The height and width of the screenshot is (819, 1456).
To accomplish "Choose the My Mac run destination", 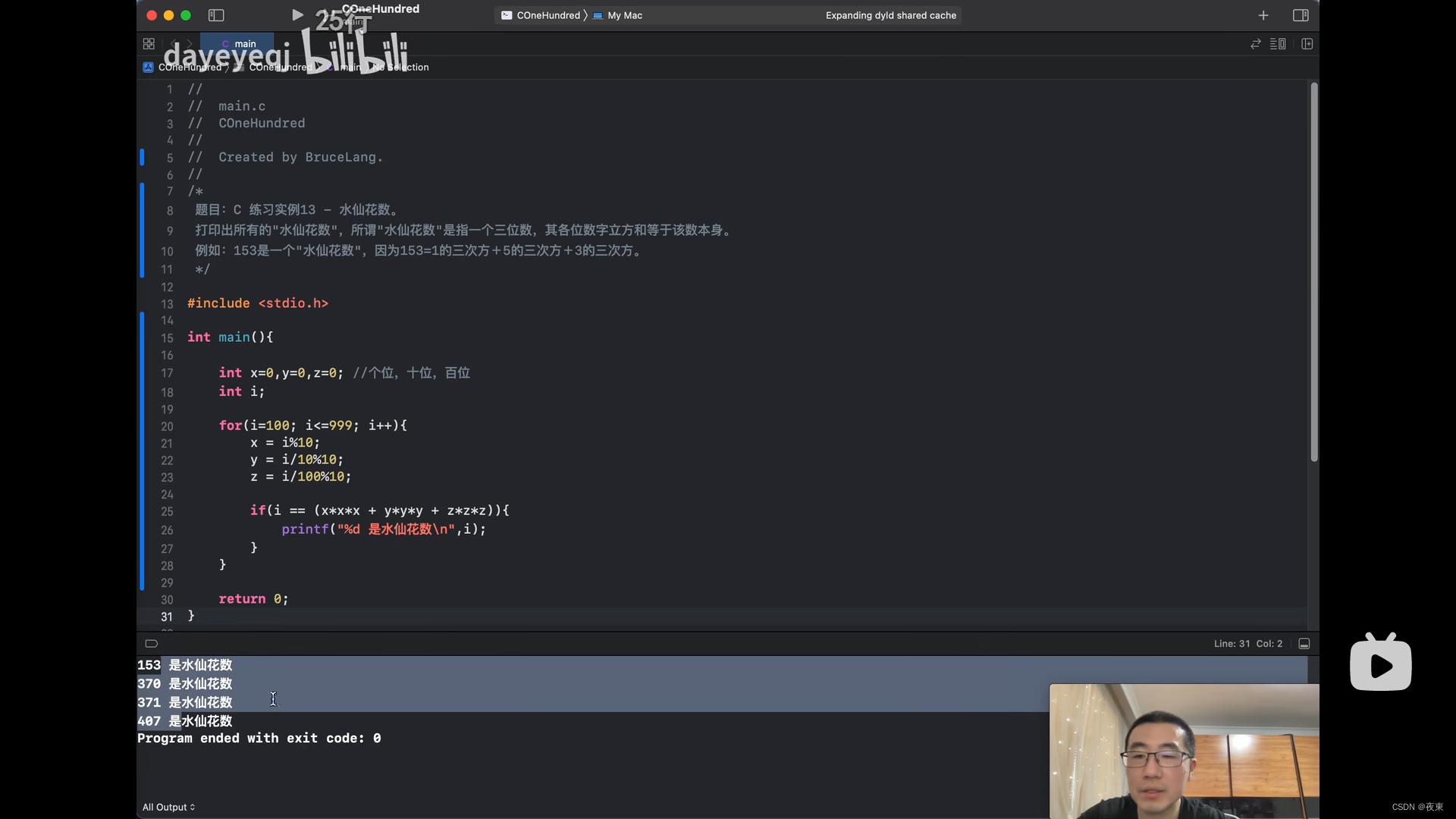I will click(x=624, y=15).
